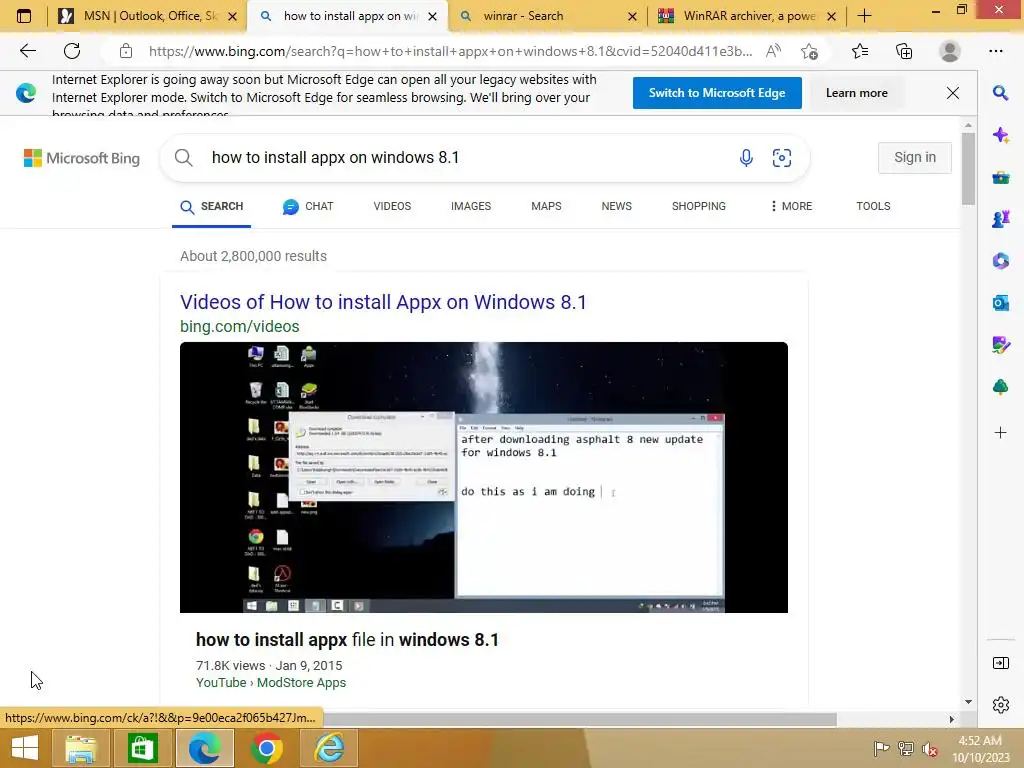Viewport: 1024px width, 768px height.
Task: Click the vertical scrollbar down arrow
Action: pyautogui.click(x=968, y=702)
